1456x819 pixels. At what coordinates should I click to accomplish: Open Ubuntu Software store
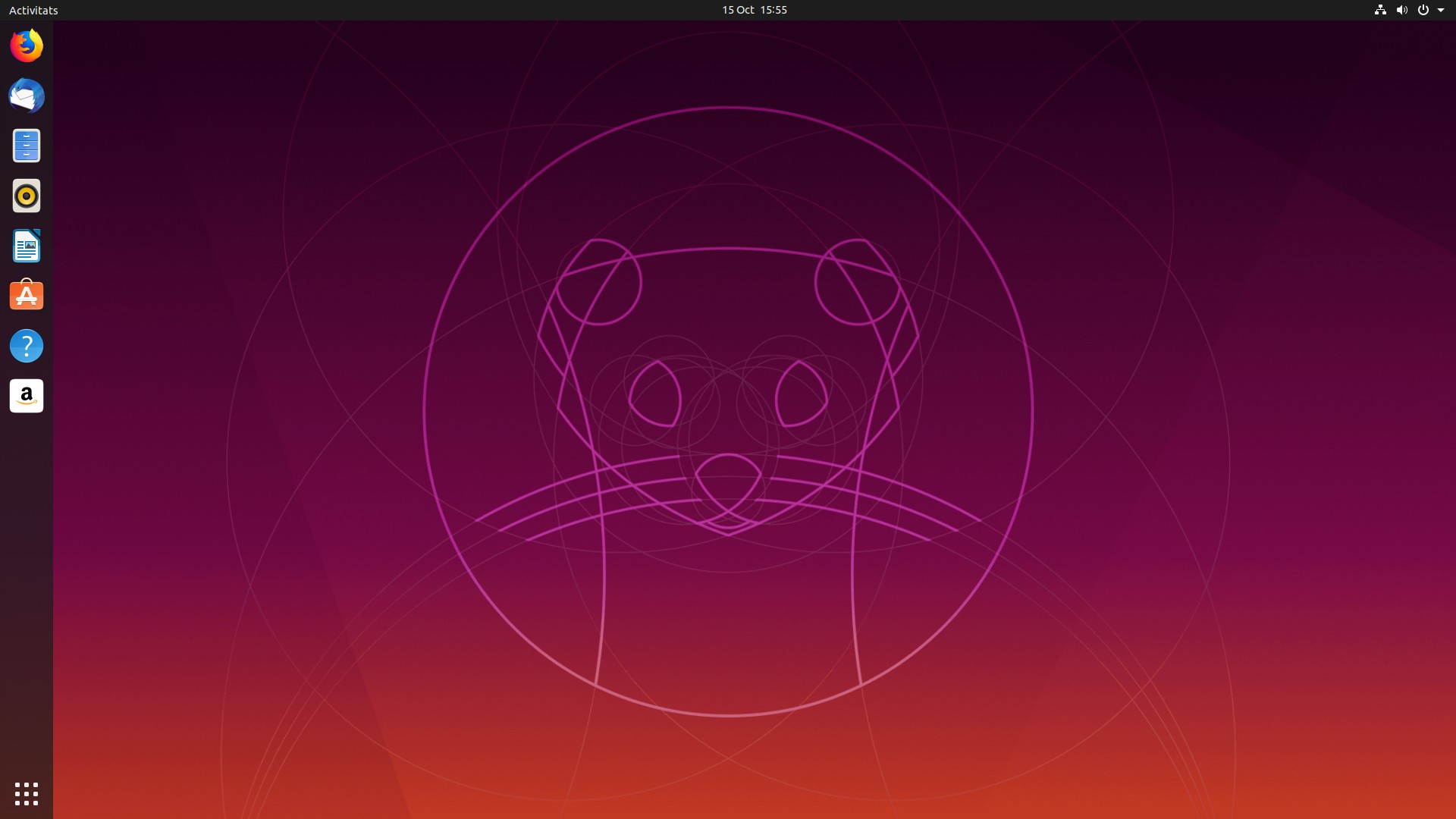coord(27,295)
